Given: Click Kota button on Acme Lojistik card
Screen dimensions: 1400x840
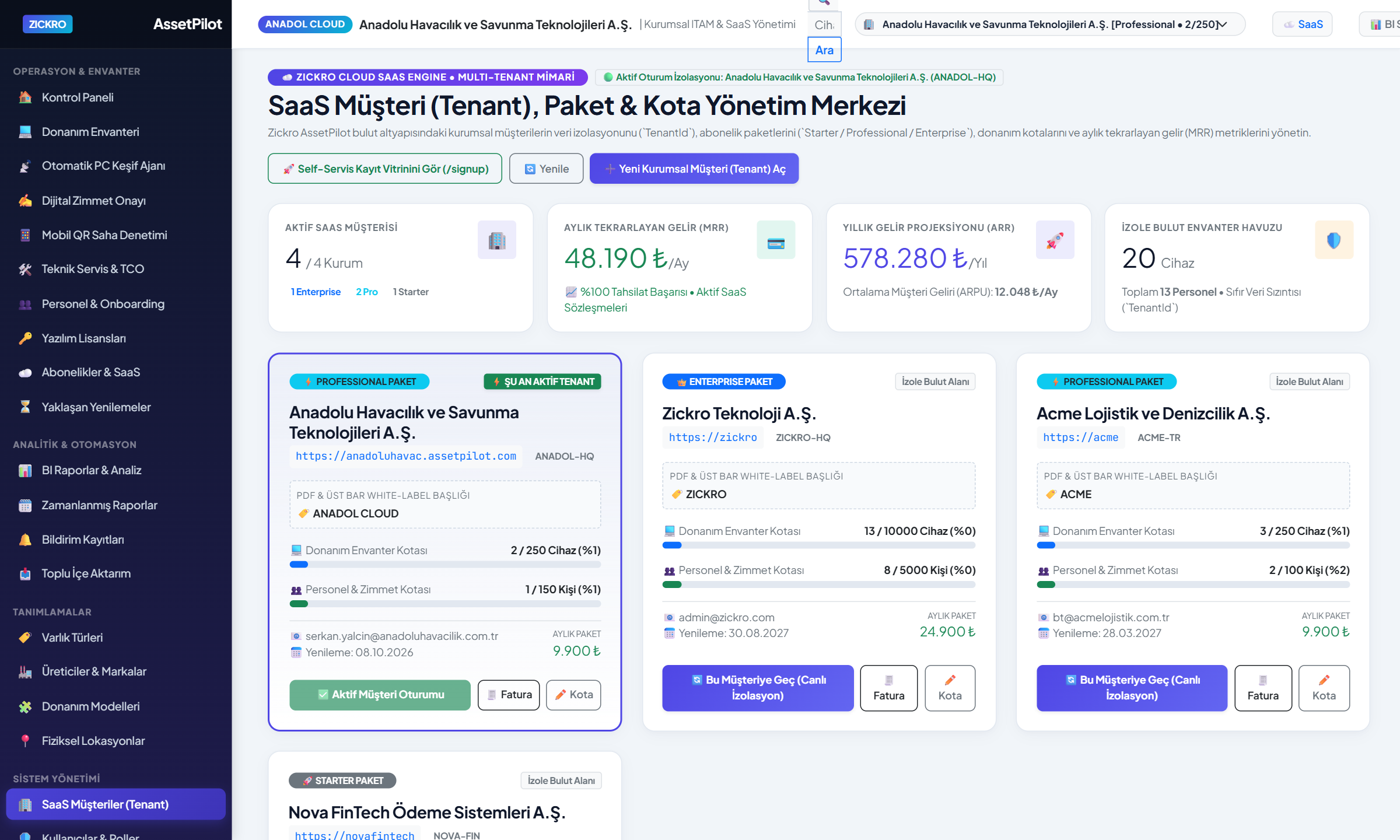Looking at the screenshot, I should pyautogui.click(x=1324, y=688).
